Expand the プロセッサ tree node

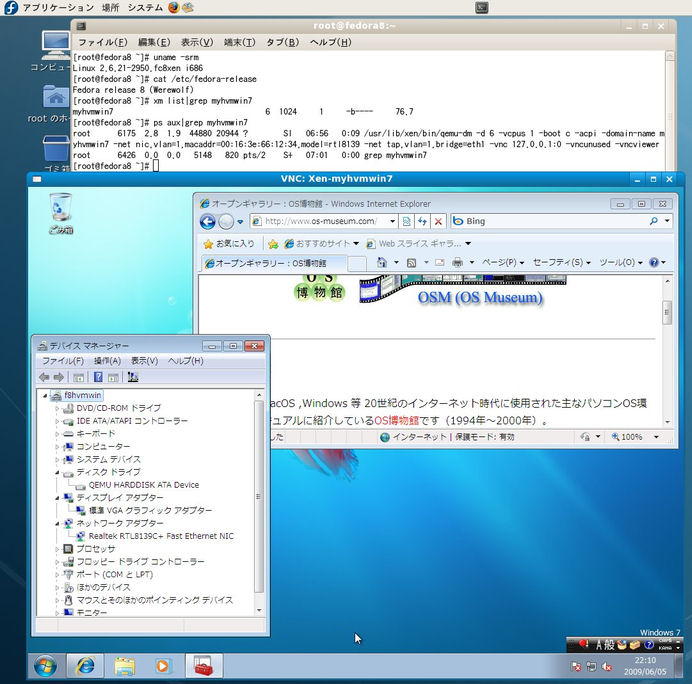(57, 549)
